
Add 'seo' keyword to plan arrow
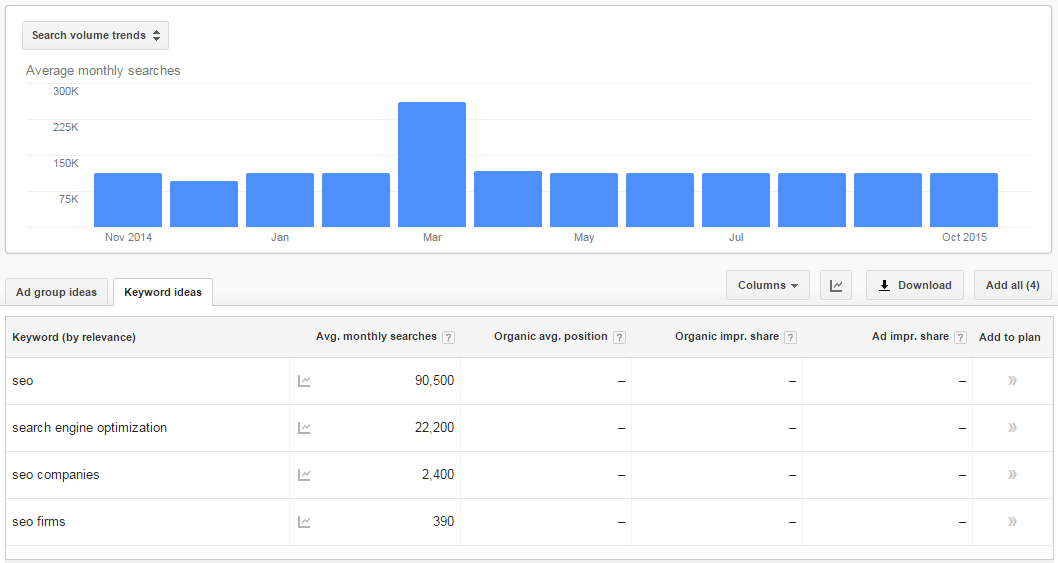1012,381
